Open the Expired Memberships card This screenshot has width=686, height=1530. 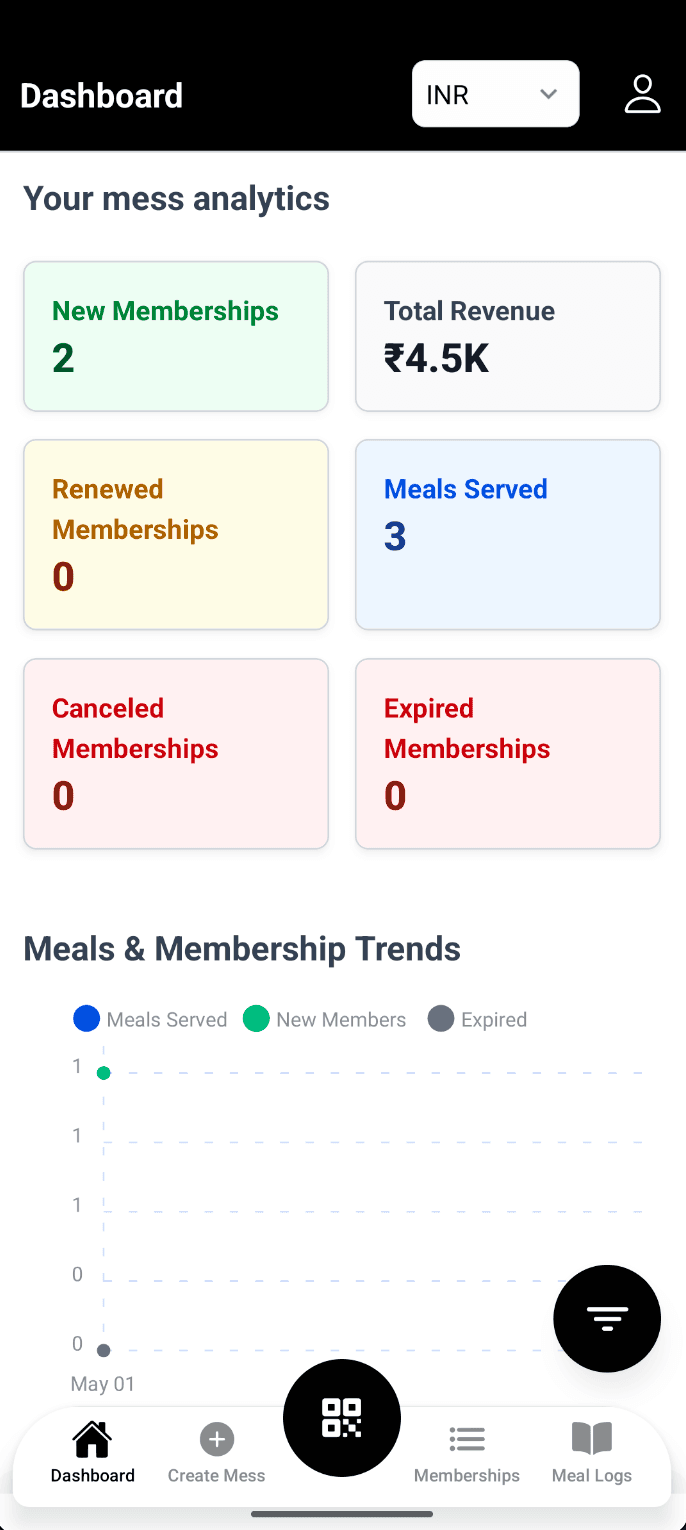(x=508, y=753)
